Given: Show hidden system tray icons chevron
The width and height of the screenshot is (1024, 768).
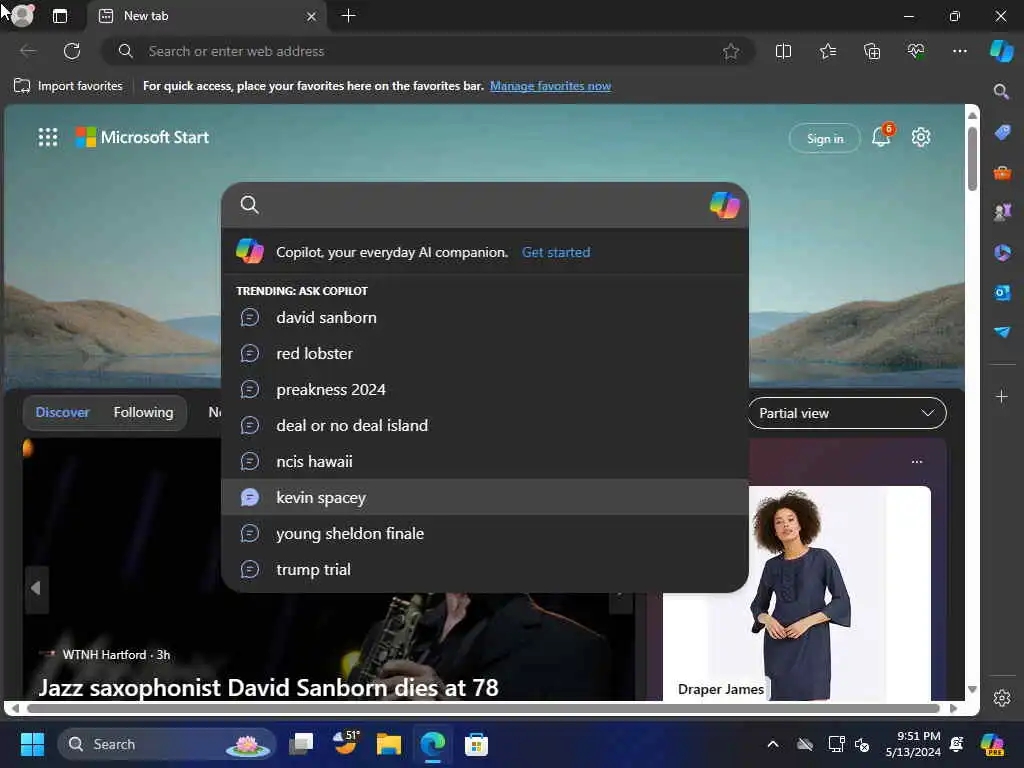Looking at the screenshot, I should 773,744.
